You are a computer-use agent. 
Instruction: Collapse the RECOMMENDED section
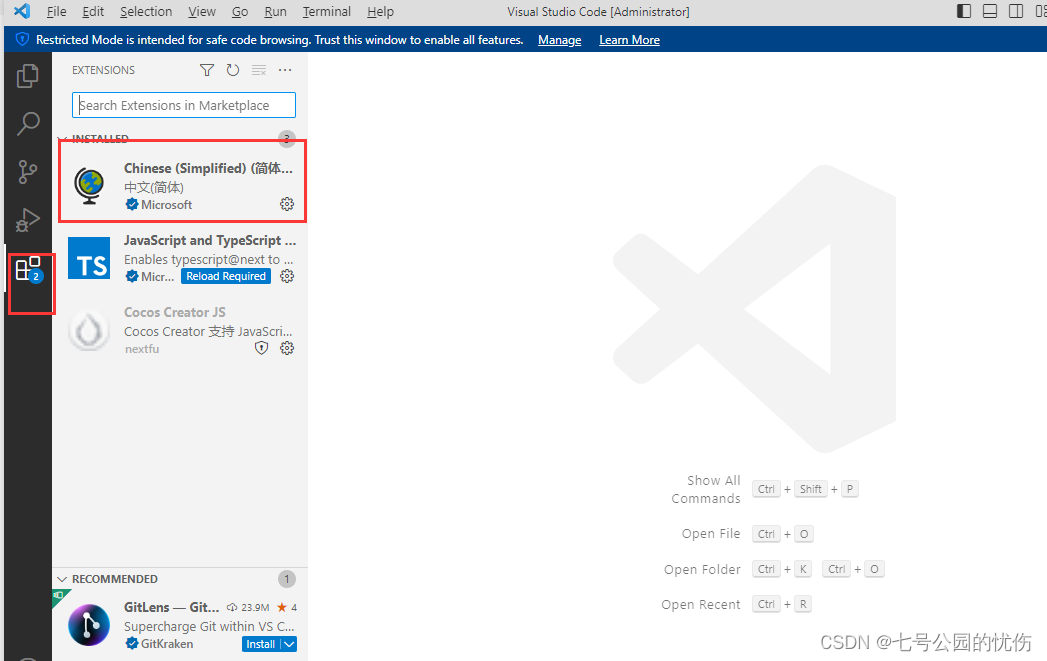point(62,579)
